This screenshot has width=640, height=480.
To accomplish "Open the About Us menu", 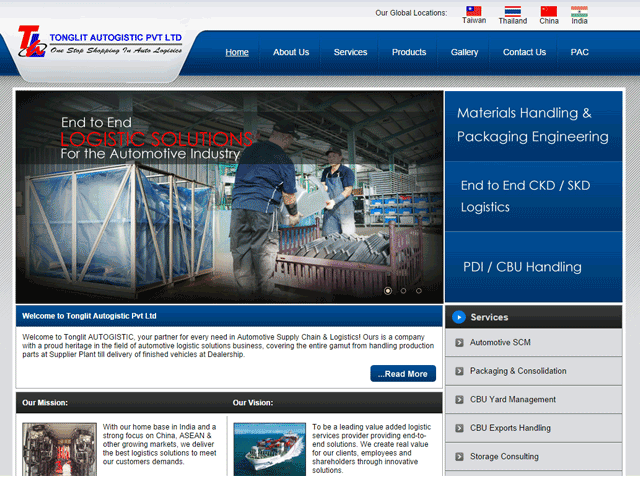I will pyautogui.click(x=291, y=52).
